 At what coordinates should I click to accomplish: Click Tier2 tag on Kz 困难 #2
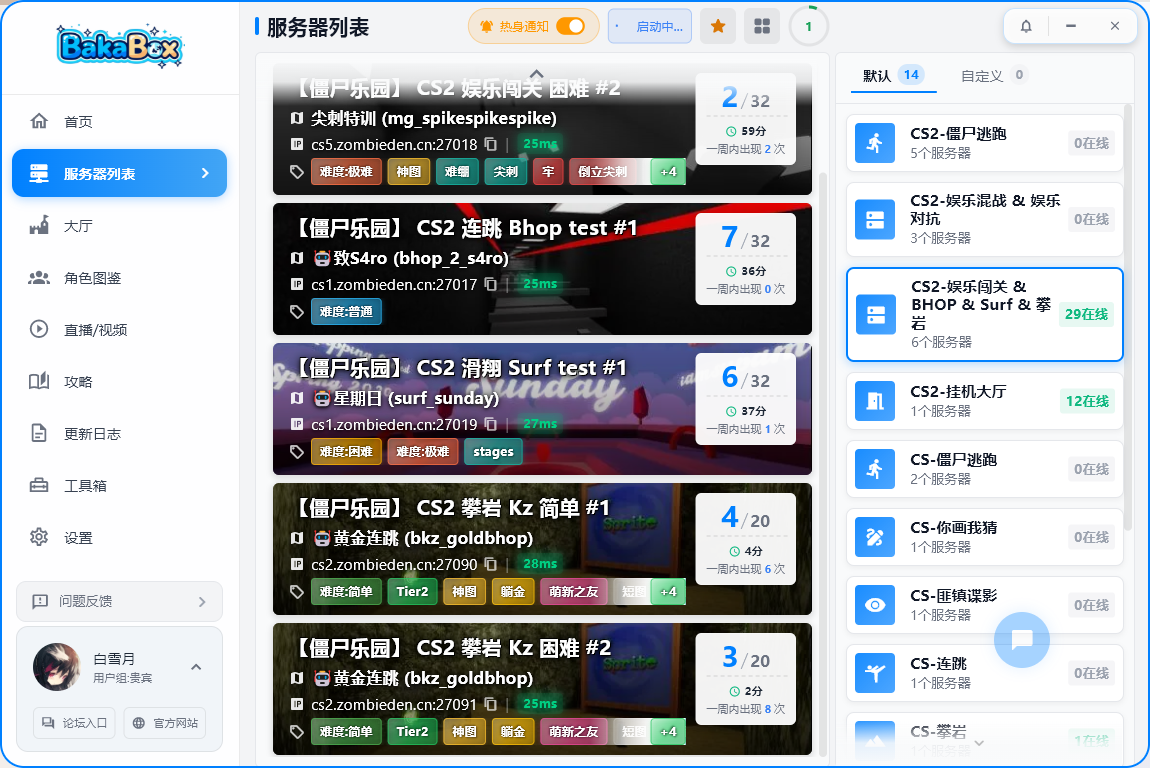[x=412, y=731]
